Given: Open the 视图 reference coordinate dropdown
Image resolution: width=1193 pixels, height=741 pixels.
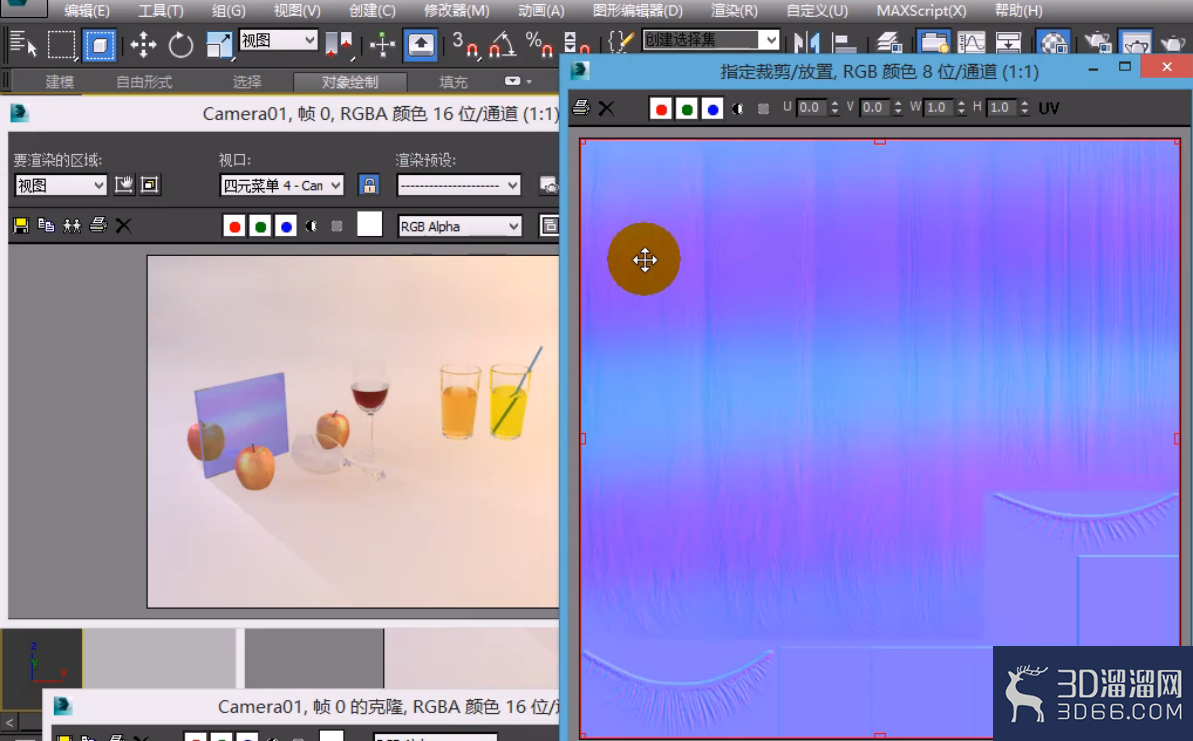Looking at the screenshot, I should click(x=278, y=40).
